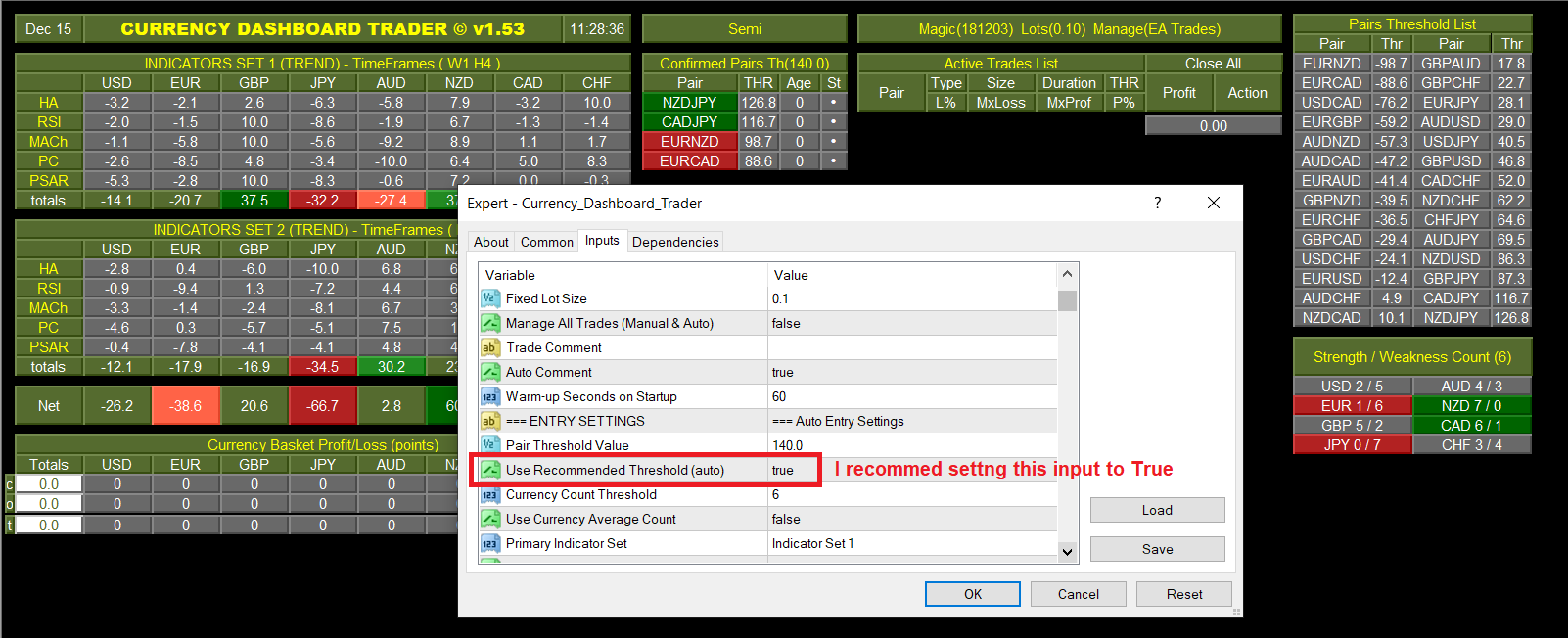
Task: Click GBPAUD in Pairs Threshold List
Action: click(1451, 63)
